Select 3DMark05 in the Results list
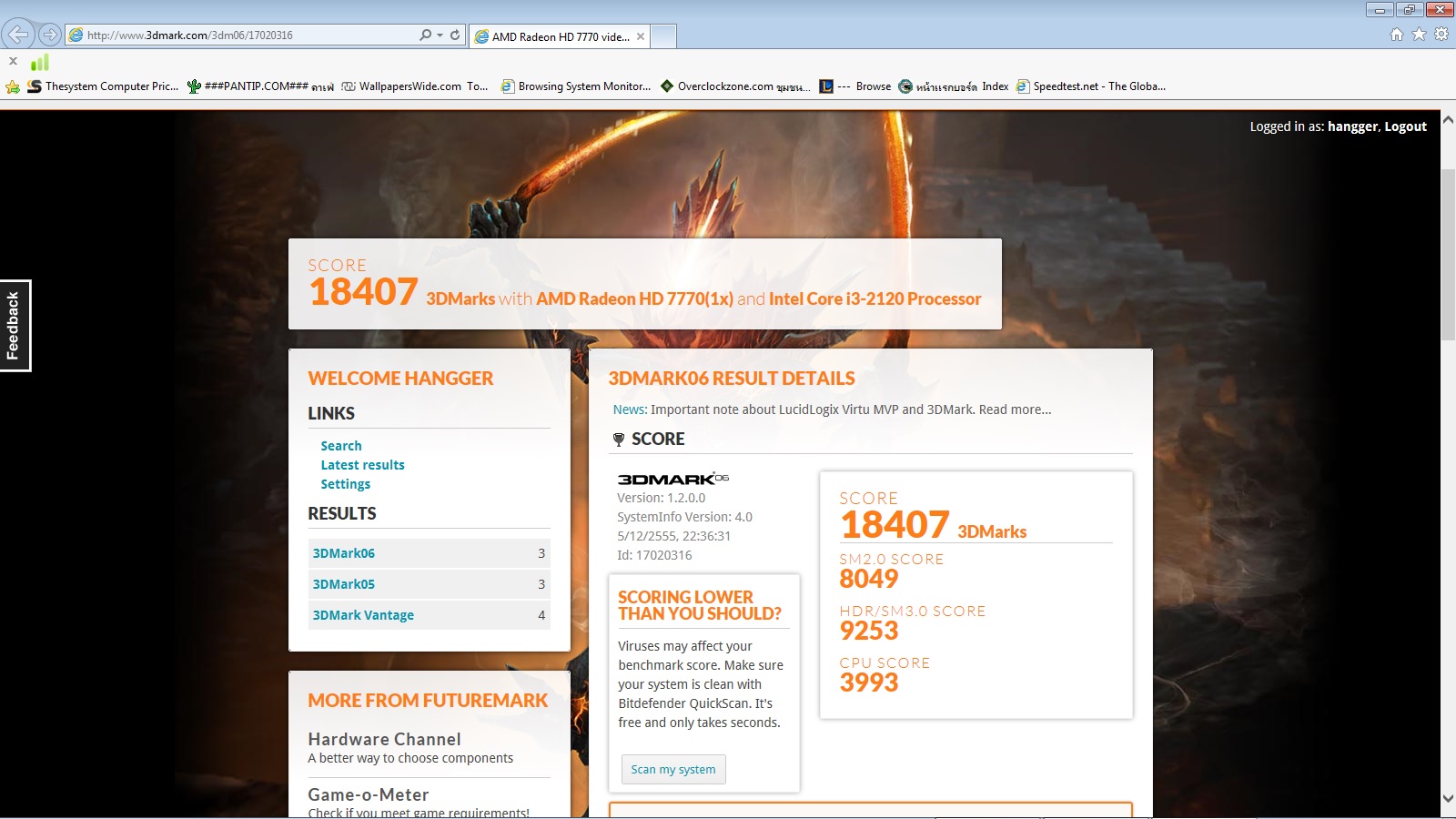 tap(430, 584)
